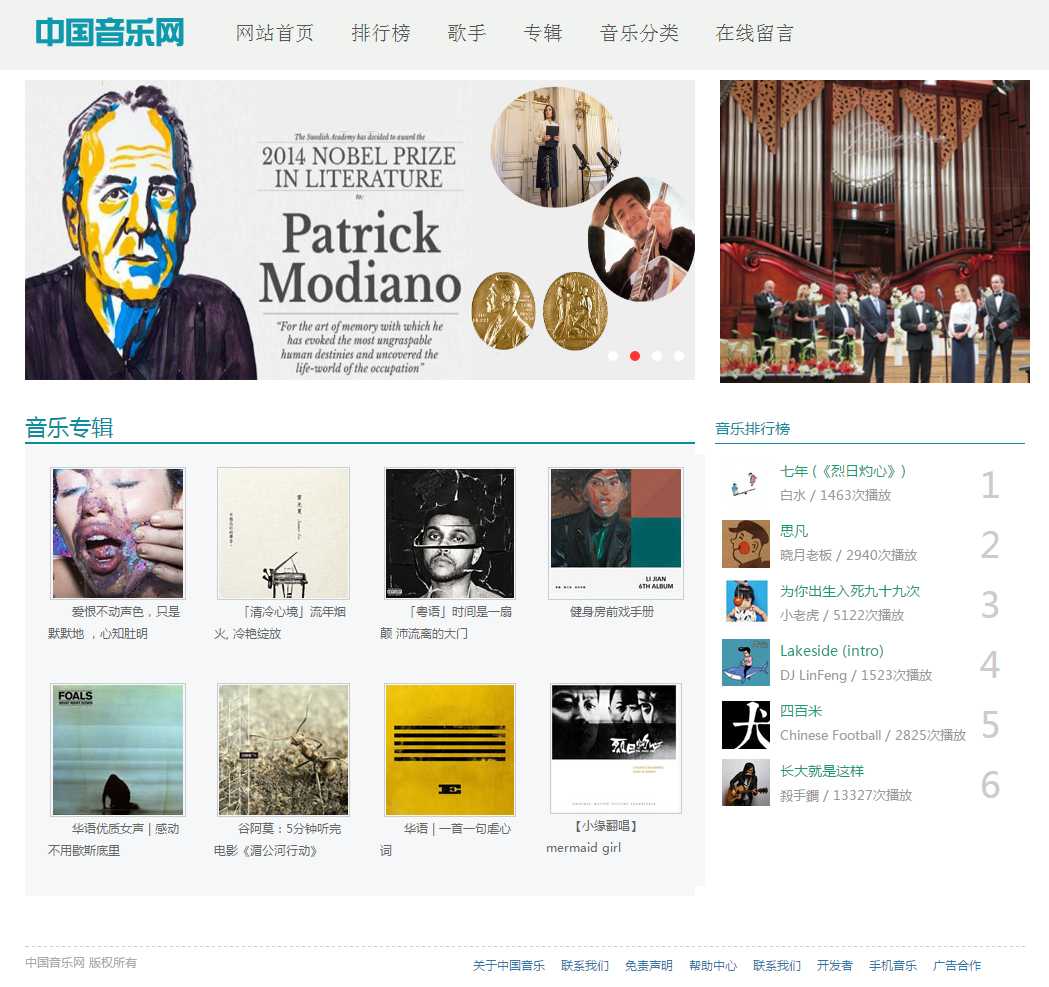Go to the 歌手 navigation item

467,33
